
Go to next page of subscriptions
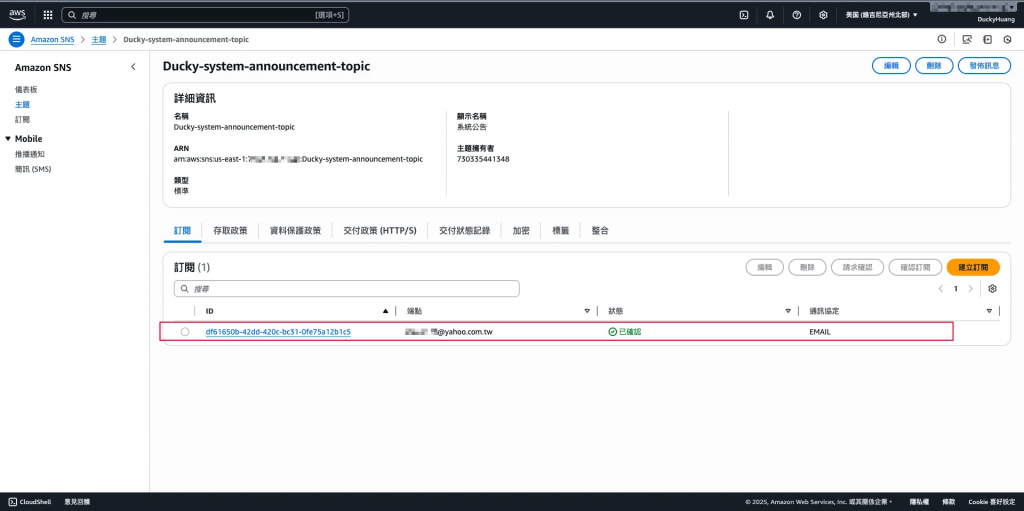970,289
